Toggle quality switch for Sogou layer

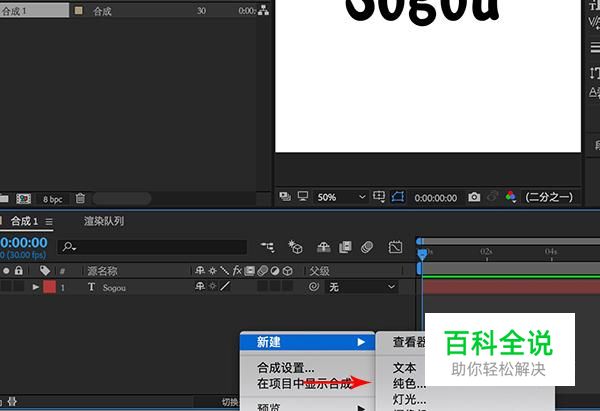[225, 286]
